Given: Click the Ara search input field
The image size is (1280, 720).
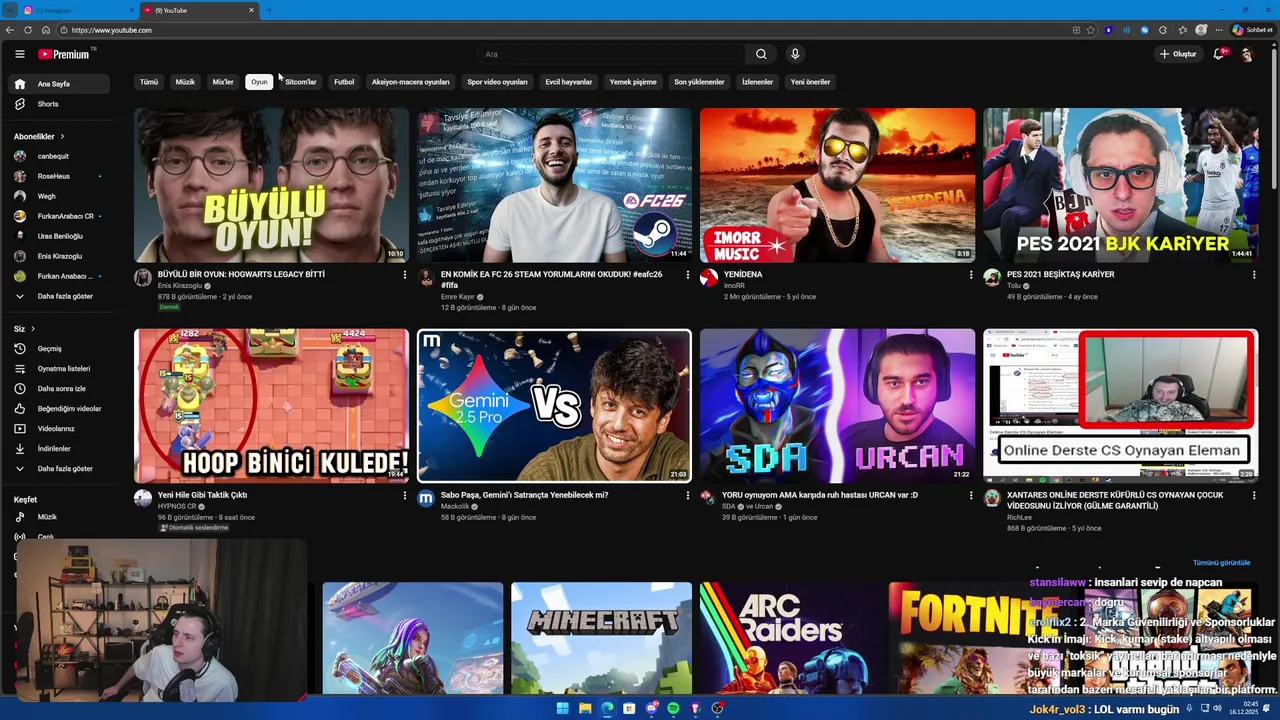Looking at the screenshot, I should click(x=610, y=54).
